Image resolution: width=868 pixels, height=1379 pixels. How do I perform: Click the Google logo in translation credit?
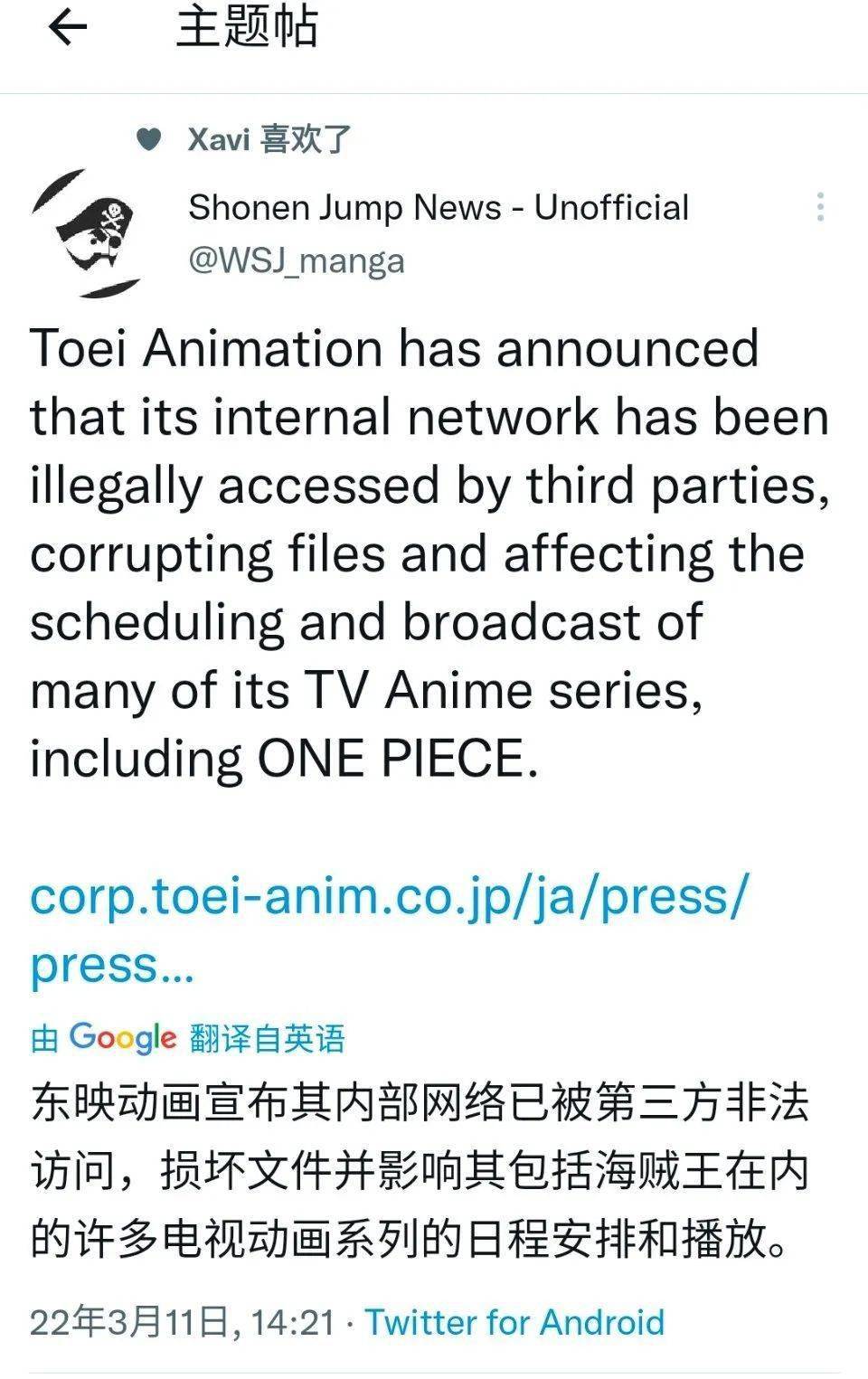tap(122, 1037)
